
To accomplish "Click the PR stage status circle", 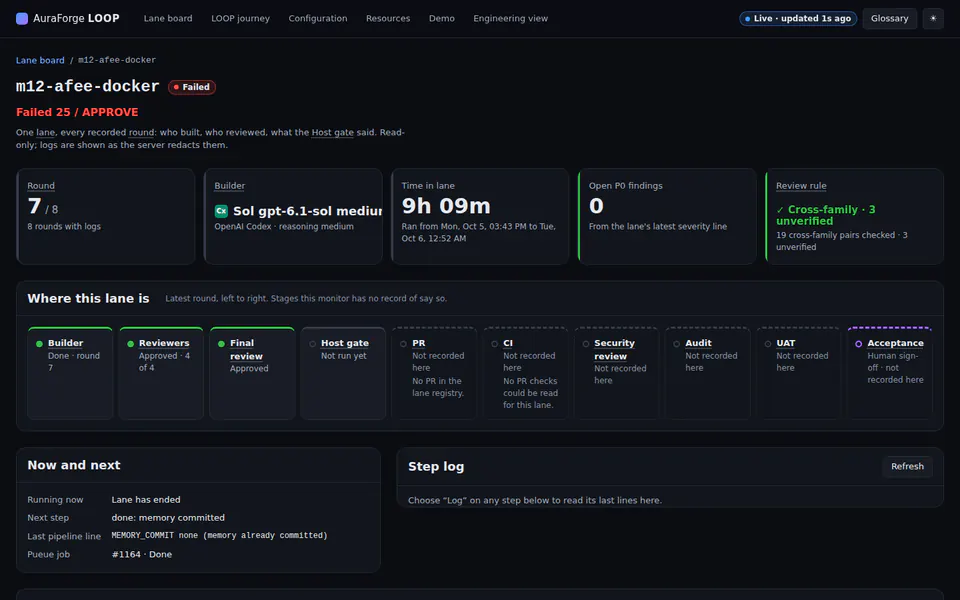I will [403, 343].
